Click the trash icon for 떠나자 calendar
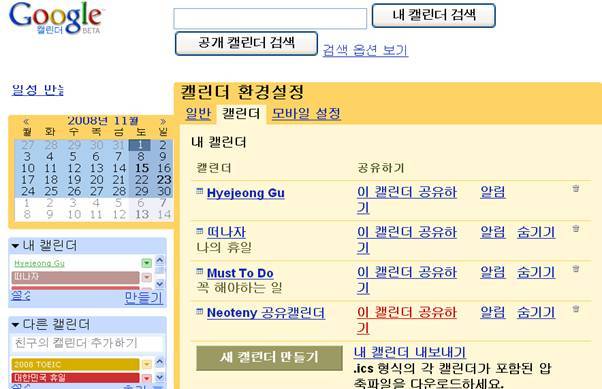The image size is (602, 389). (x=576, y=228)
